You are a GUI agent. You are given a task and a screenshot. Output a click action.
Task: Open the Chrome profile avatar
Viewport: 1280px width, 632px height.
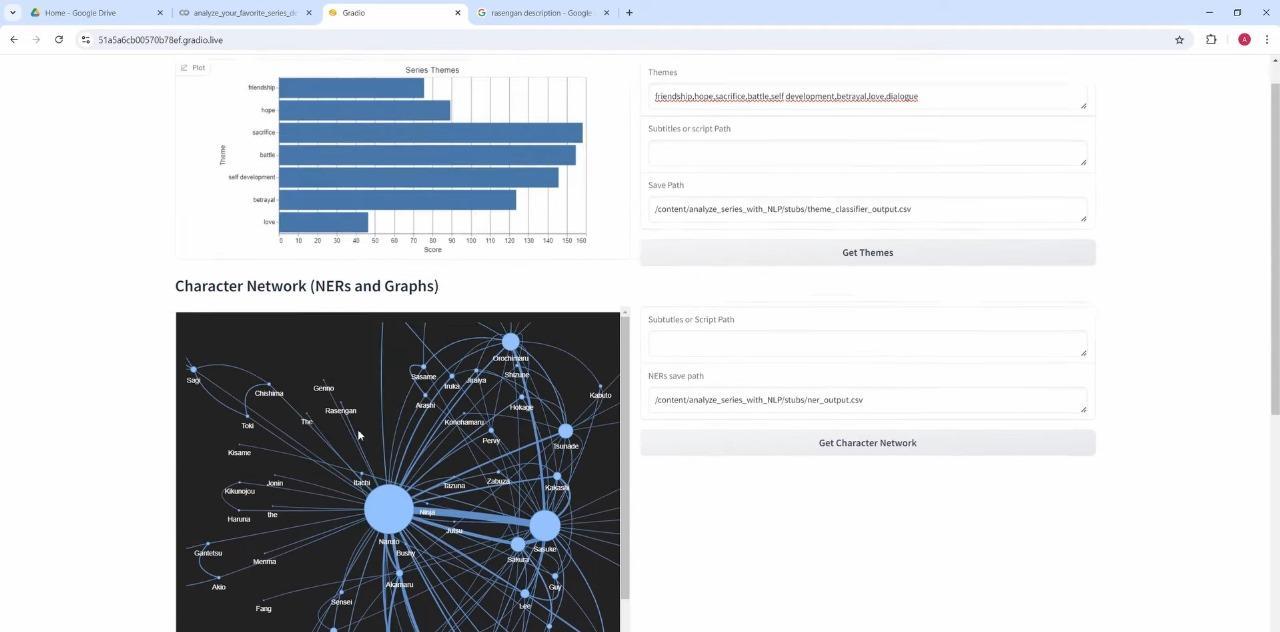[x=1244, y=40]
